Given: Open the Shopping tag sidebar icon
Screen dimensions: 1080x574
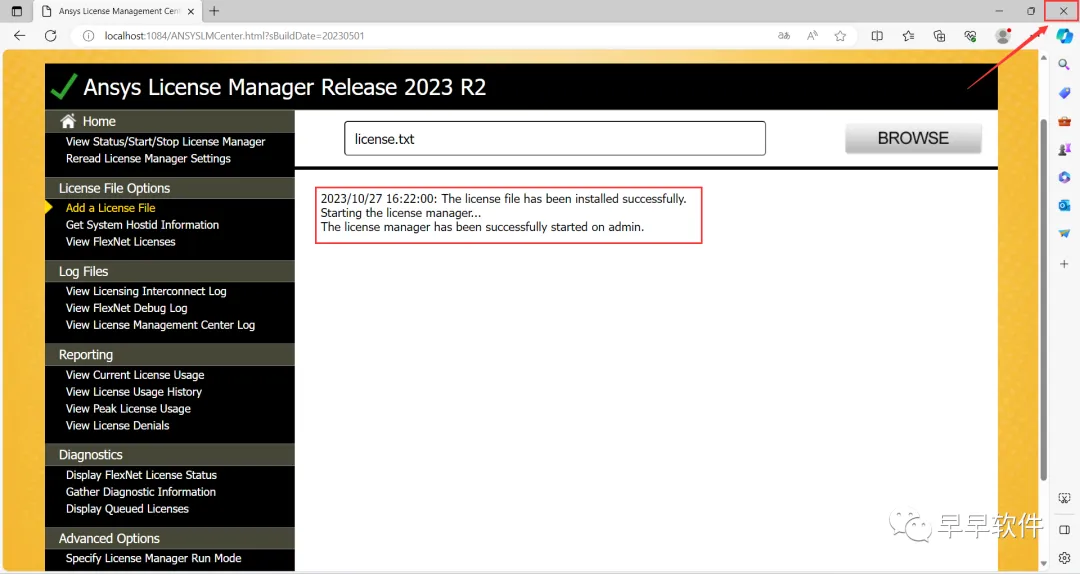Looking at the screenshot, I should [x=1064, y=92].
